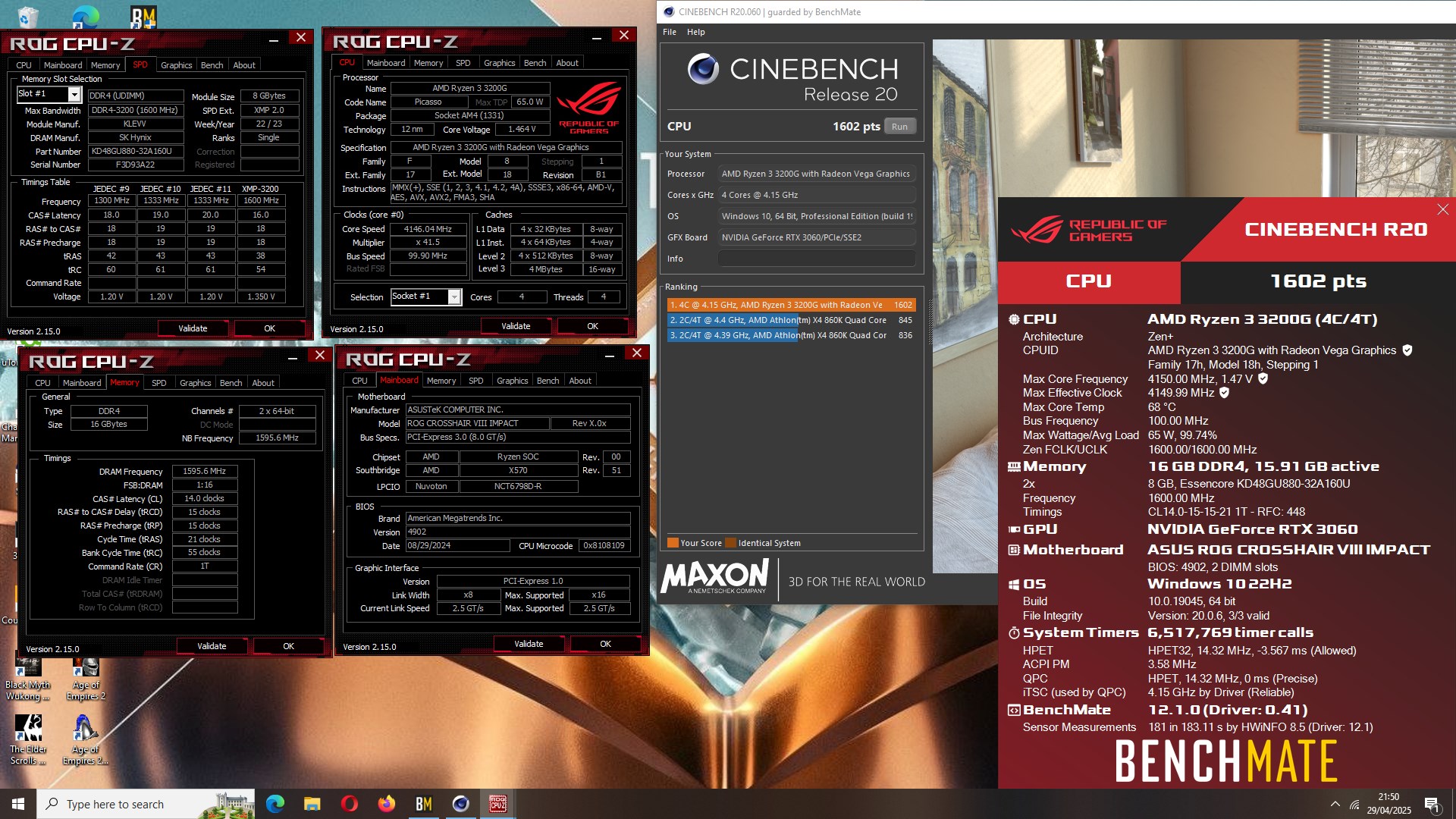Screen dimensions: 1456x819
Task: Run the Cinebench CPU test
Action: 899,127
